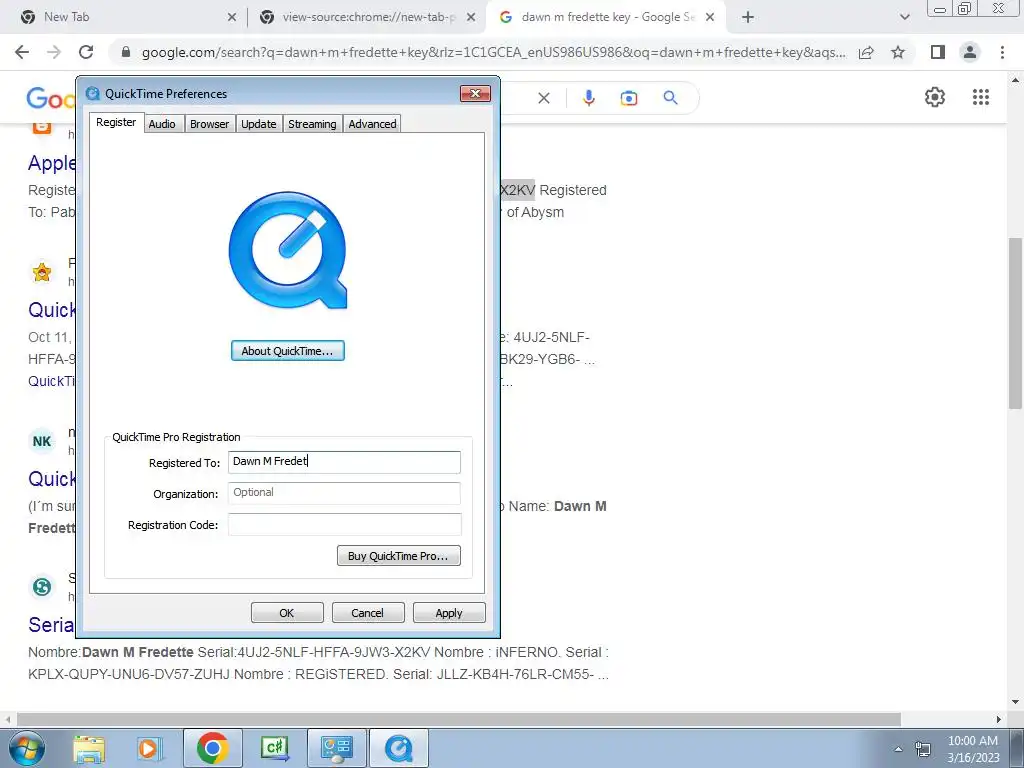The width and height of the screenshot is (1024, 768).
Task: Cancel the QuickTime Preferences dialog
Action: point(368,613)
